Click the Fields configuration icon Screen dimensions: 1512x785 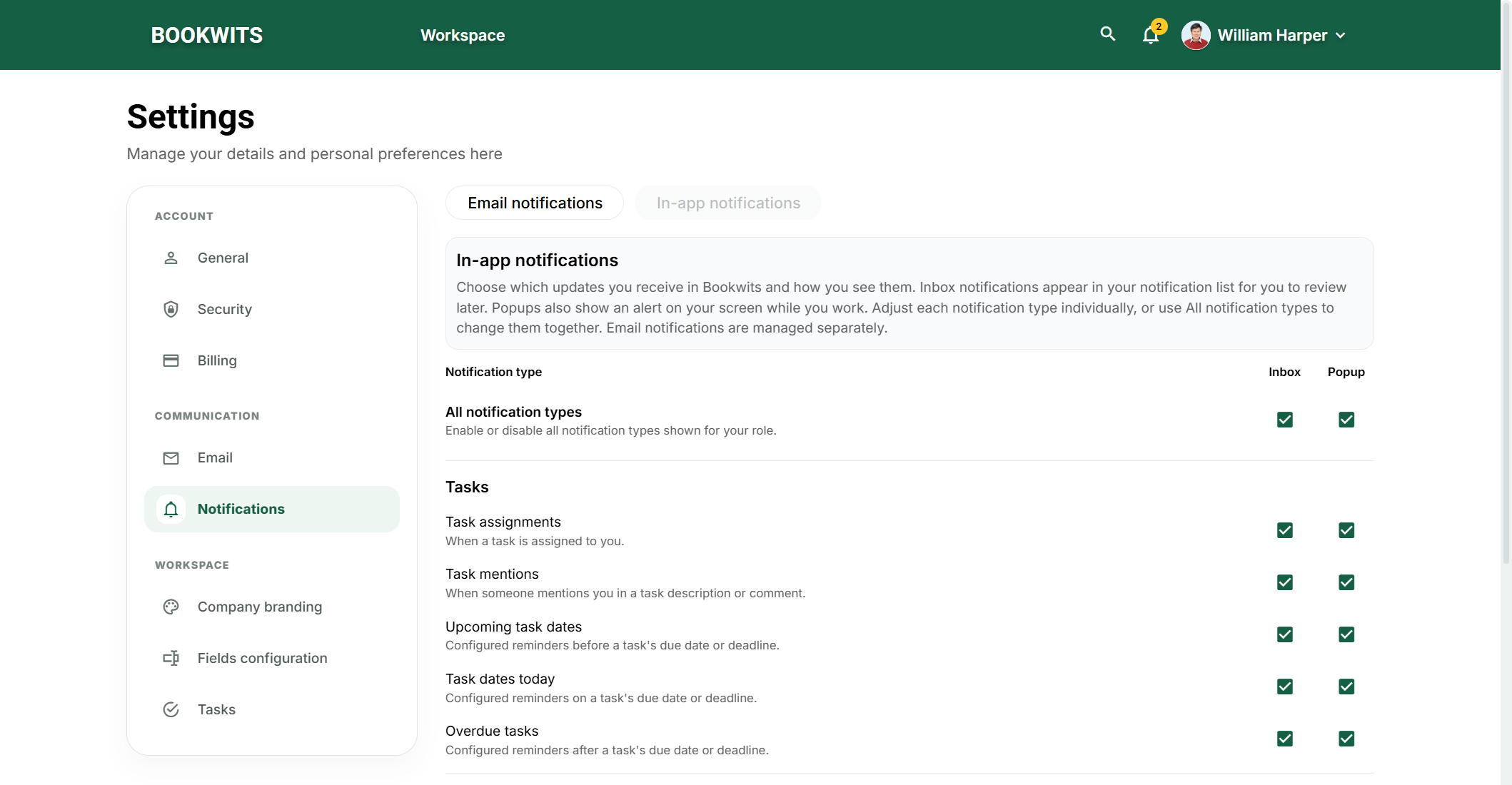tap(171, 658)
